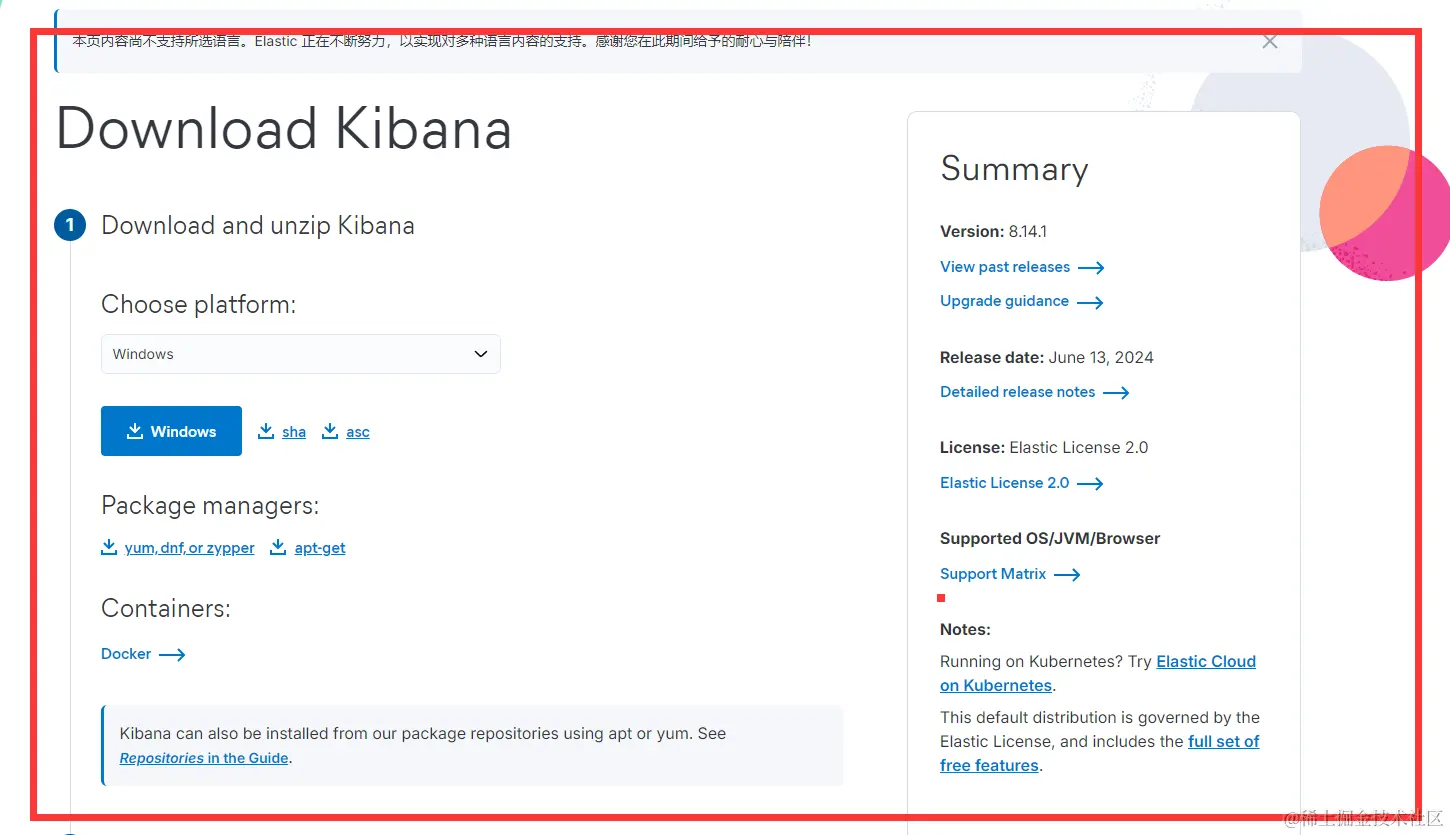The width and height of the screenshot is (1450, 835).
Task: Click the Download Kibana heading
Action: 284,130
